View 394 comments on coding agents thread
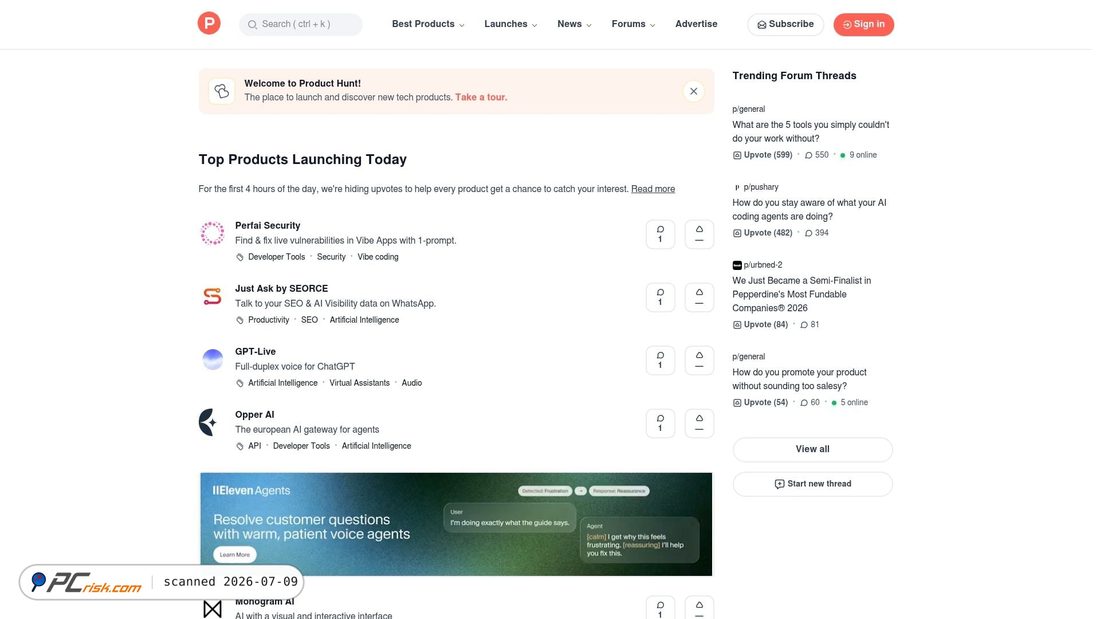 pos(817,233)
